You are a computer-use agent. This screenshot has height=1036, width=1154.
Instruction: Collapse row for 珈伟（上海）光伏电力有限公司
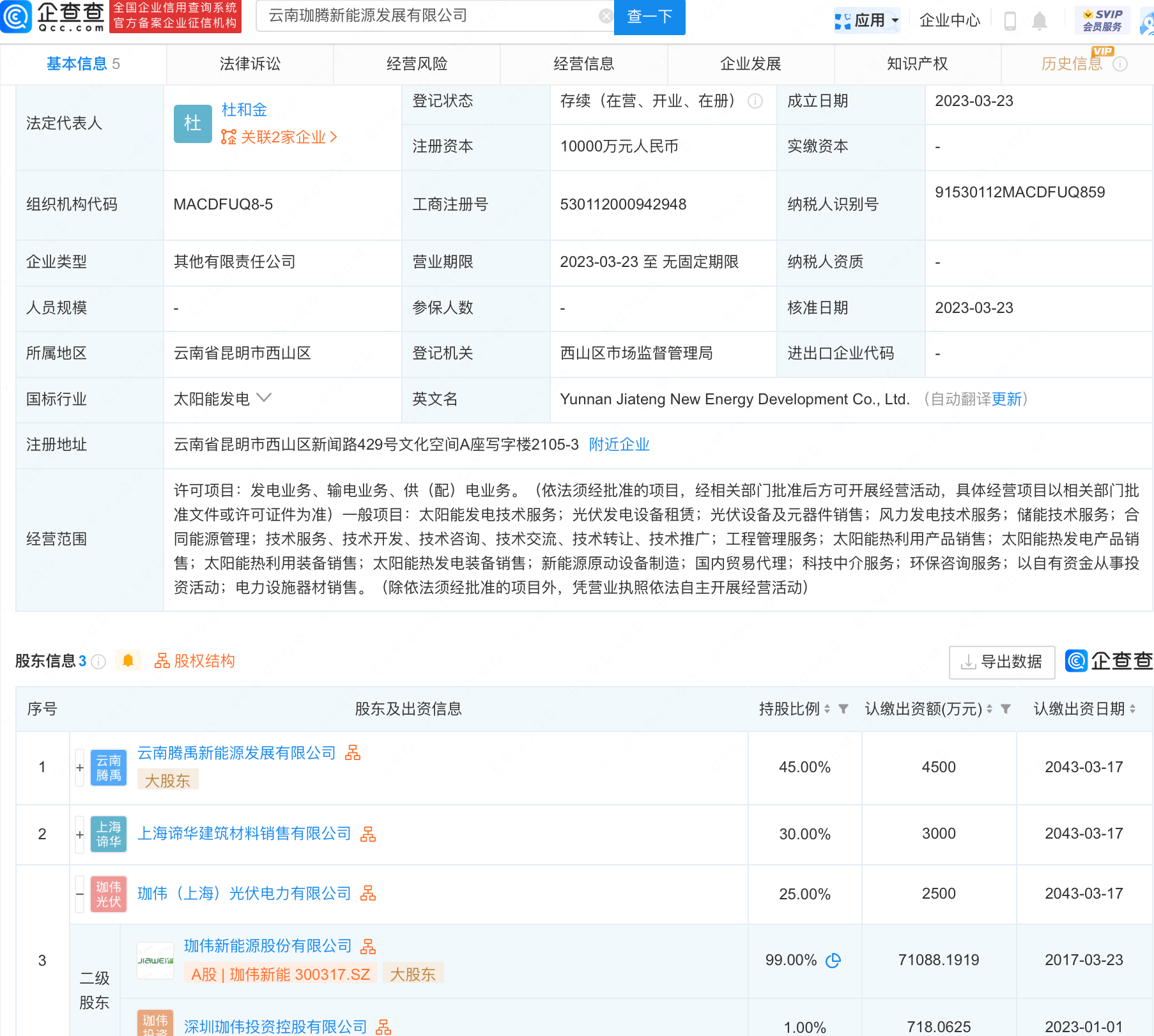tap(80, 894)
